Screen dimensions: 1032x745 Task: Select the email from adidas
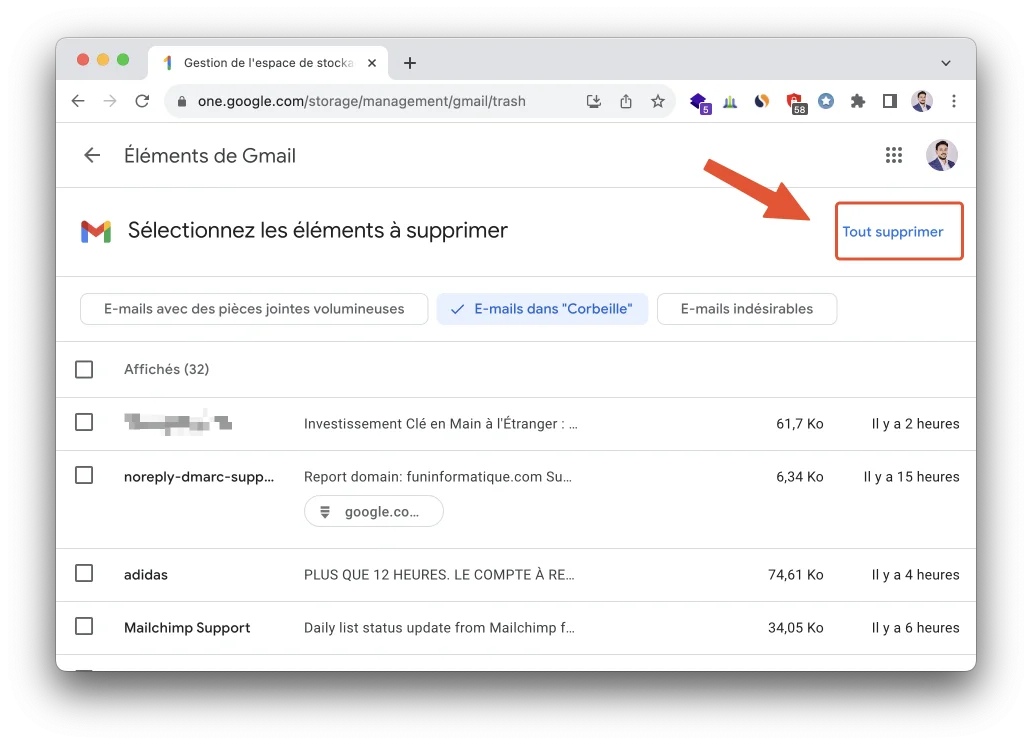coord(84,574)
